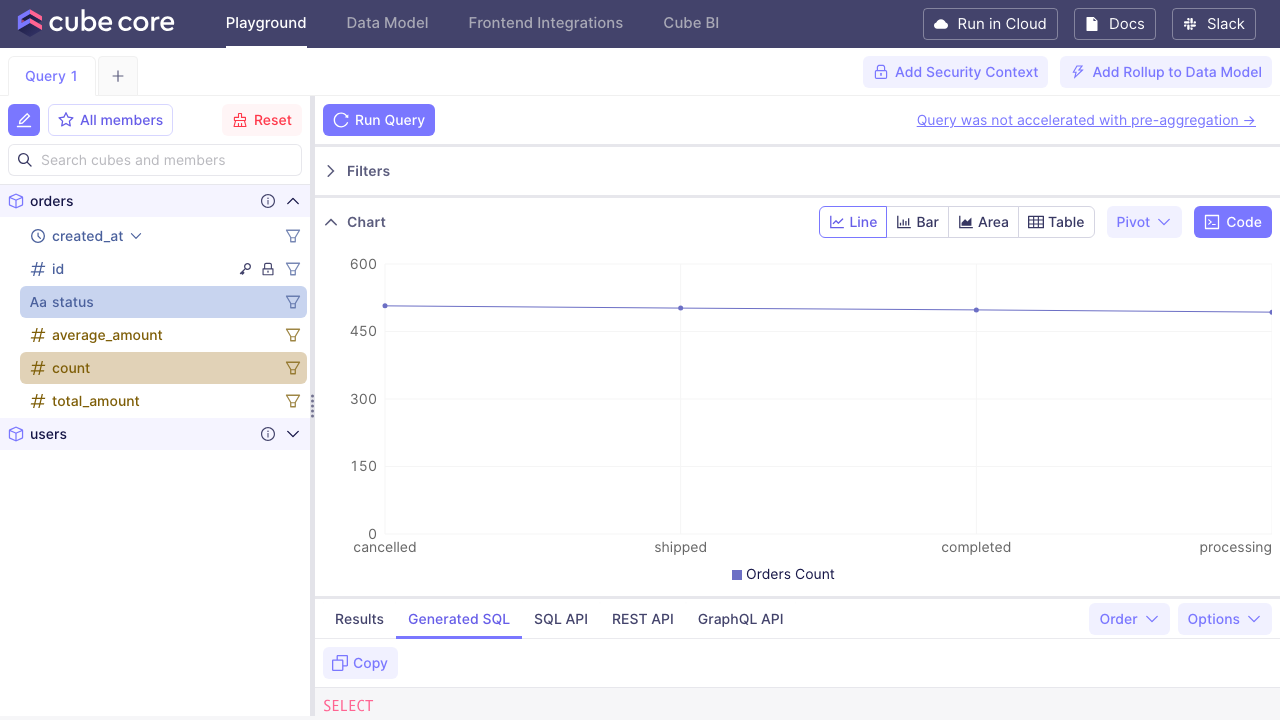Viewport: 1280px width, 720px height.
Task: Click the sidebar resize handle
Action: click(x=312, y=406)
